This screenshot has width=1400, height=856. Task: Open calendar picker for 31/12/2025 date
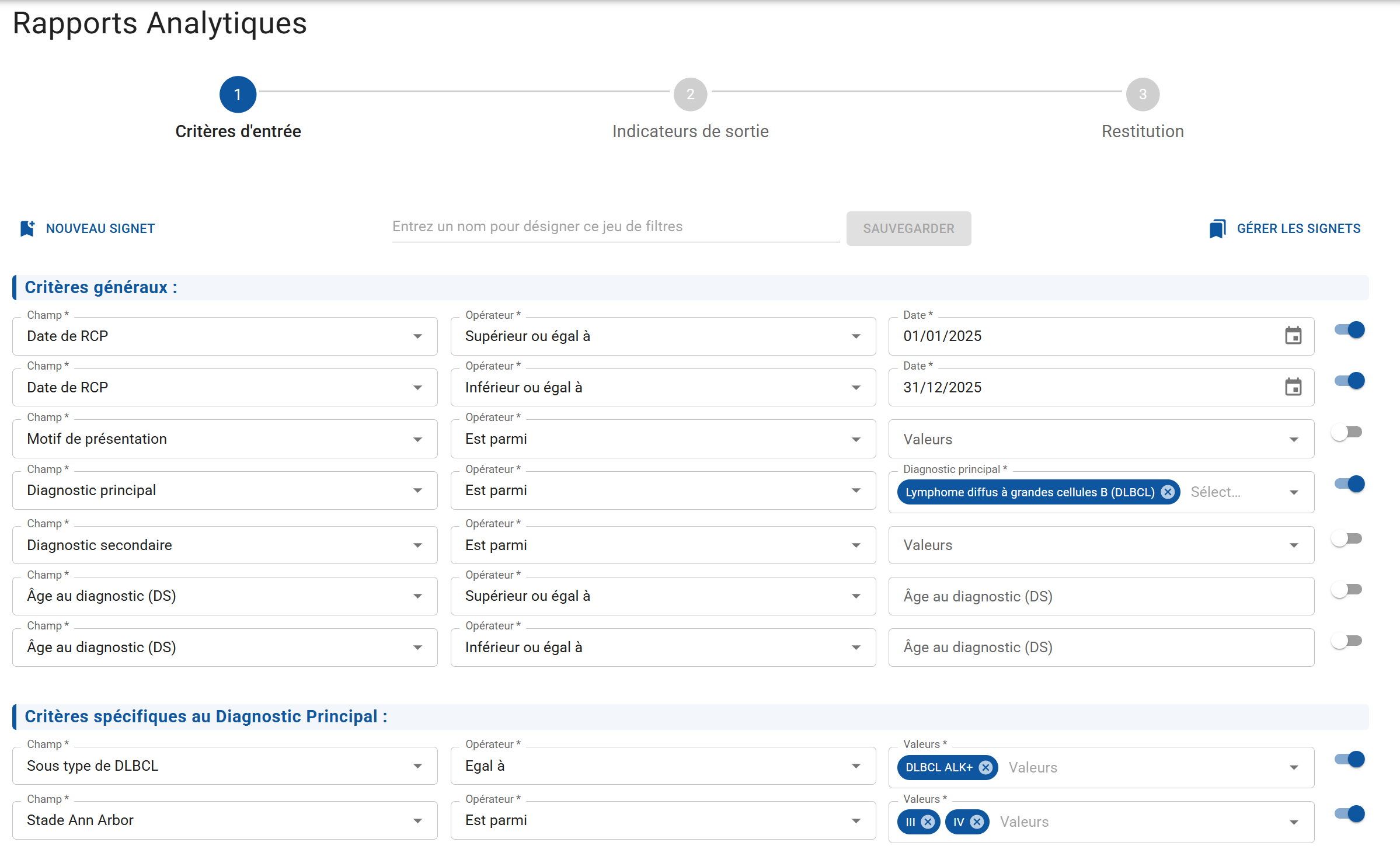(1293, 387)
